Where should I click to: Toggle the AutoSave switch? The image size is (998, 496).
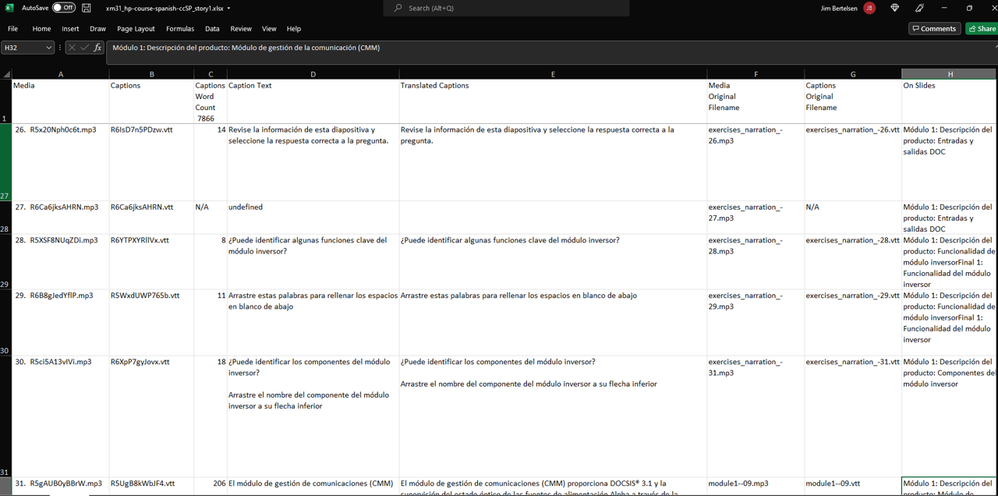click(64, 8)
